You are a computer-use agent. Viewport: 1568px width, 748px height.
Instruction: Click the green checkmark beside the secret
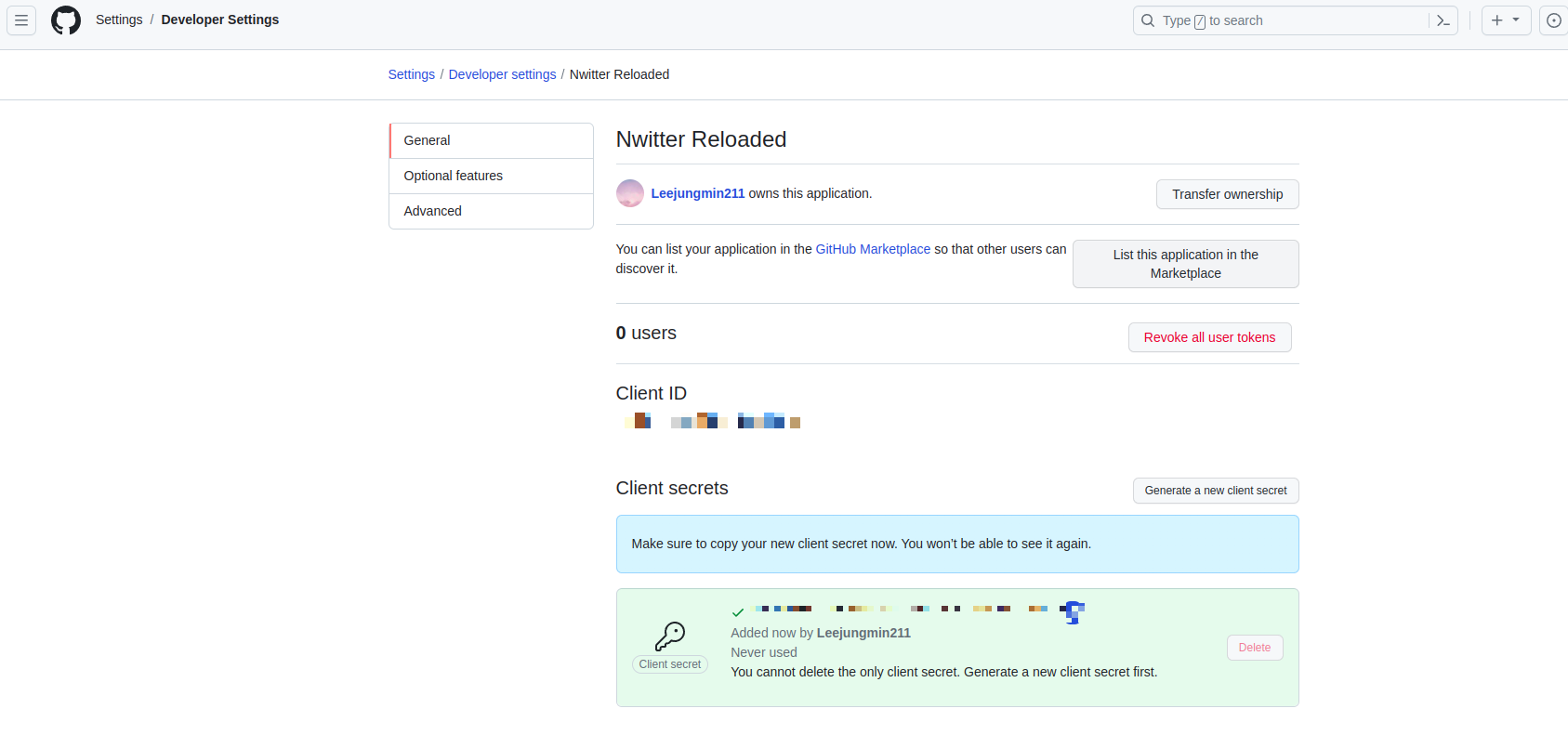(x=738, y=612)
